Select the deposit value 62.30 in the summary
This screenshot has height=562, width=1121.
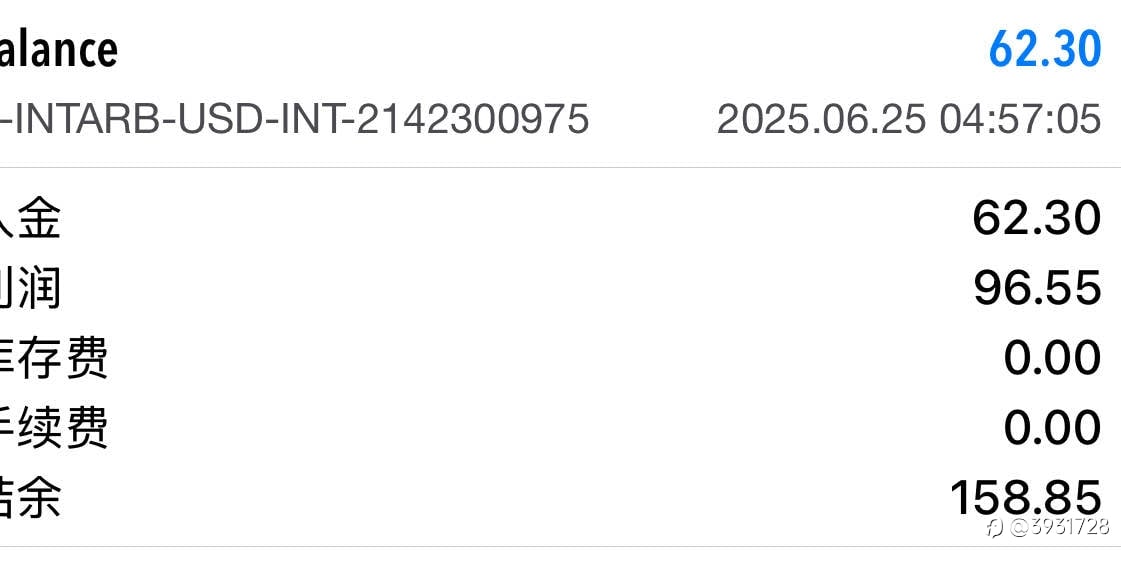[x=1037, y=218]
